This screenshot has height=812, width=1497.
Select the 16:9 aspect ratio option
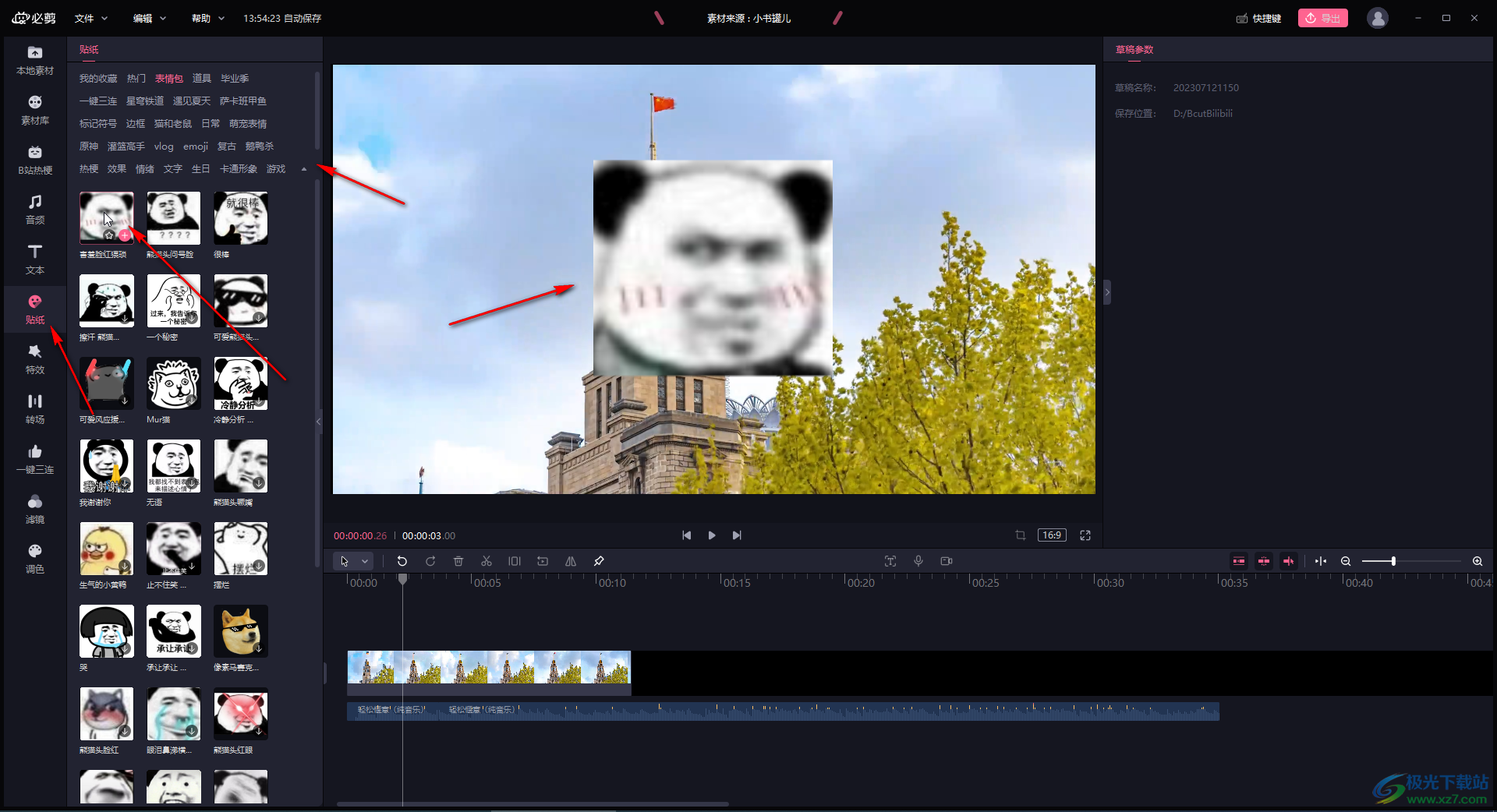1052,535
